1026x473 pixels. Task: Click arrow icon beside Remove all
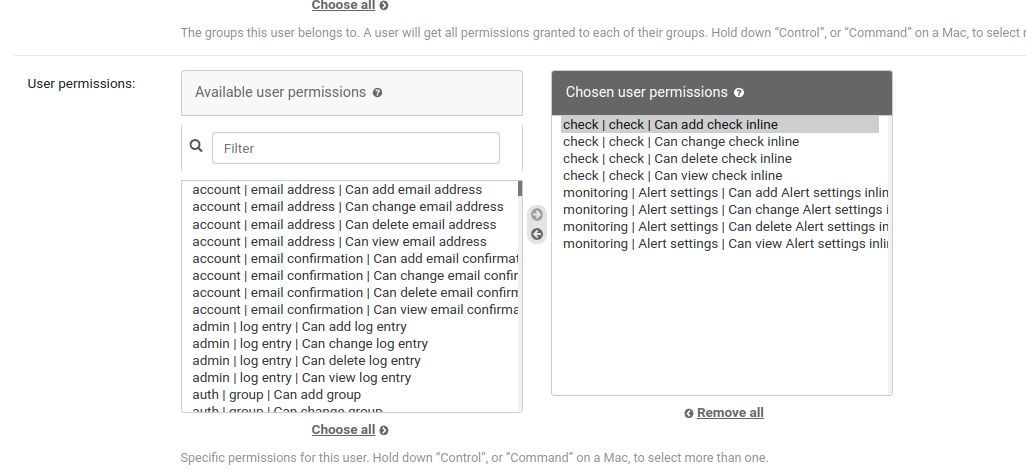[x=689, y=413]
